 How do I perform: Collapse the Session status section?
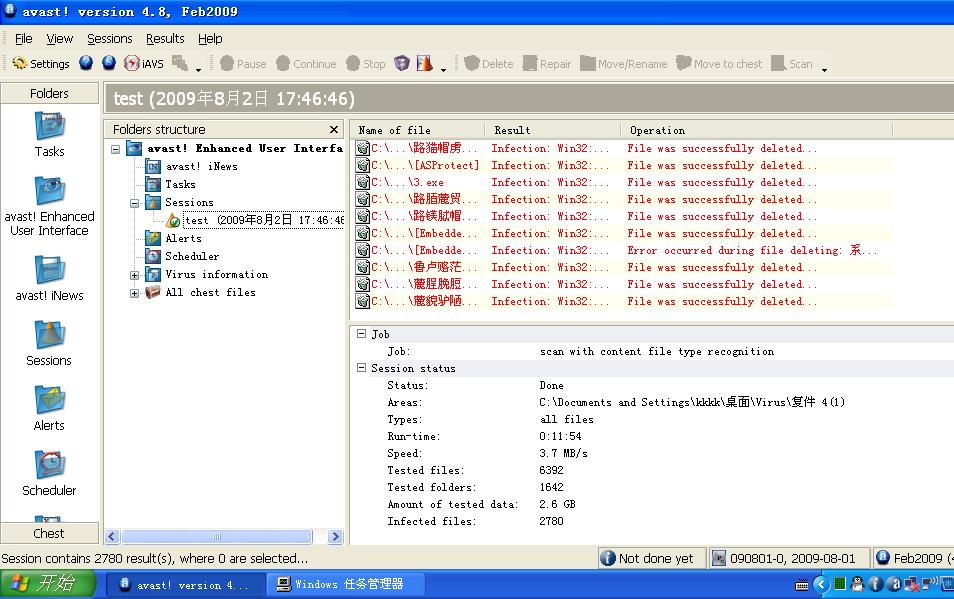pos(362,368)
